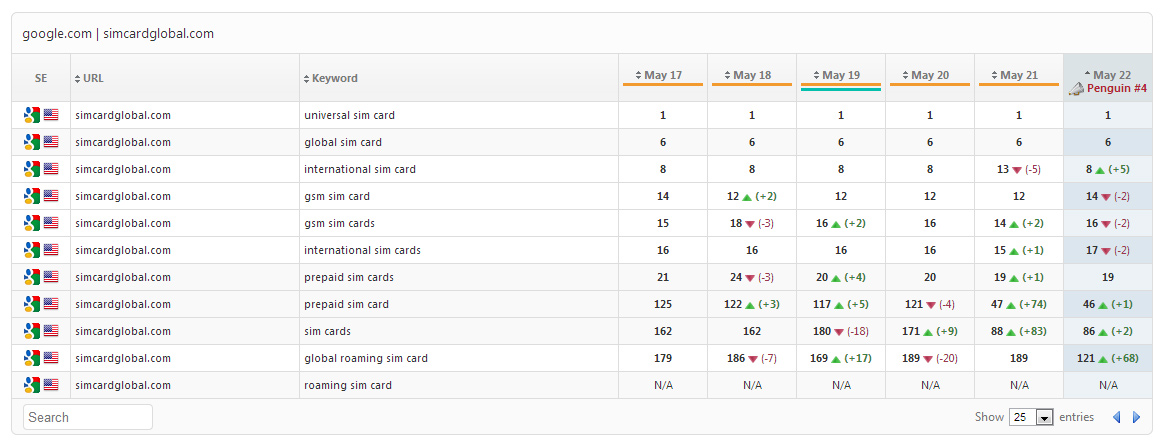Viewport: 1165px width, 448px height.
Task: Sort by the May 22 column header
Action: coord(1109,75)
